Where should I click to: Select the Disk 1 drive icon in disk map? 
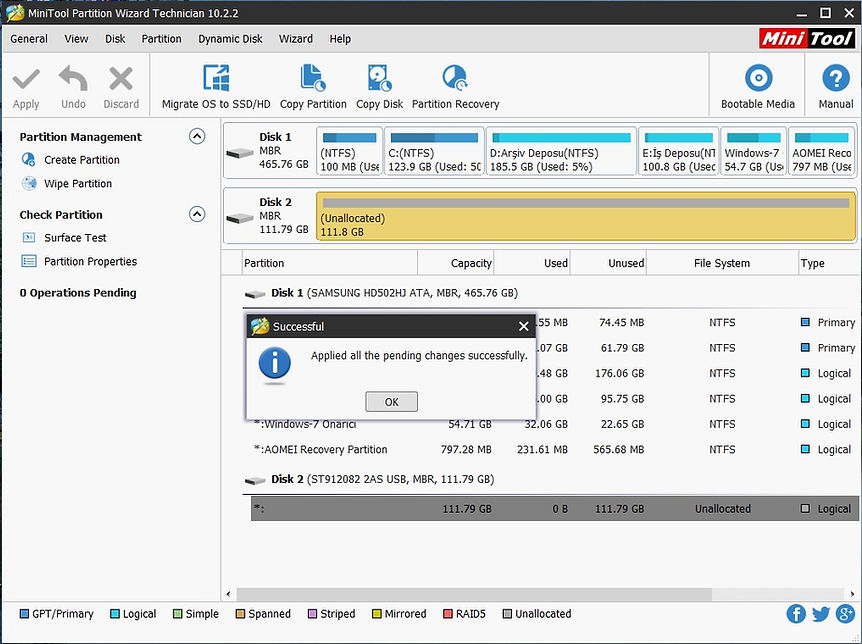coord(240,152)
